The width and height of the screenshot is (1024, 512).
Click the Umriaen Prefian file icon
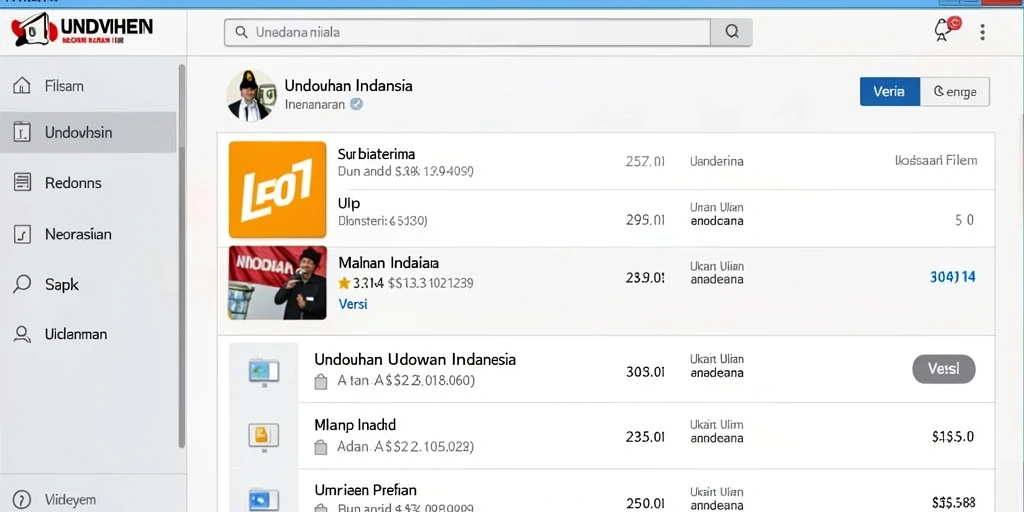264,499
